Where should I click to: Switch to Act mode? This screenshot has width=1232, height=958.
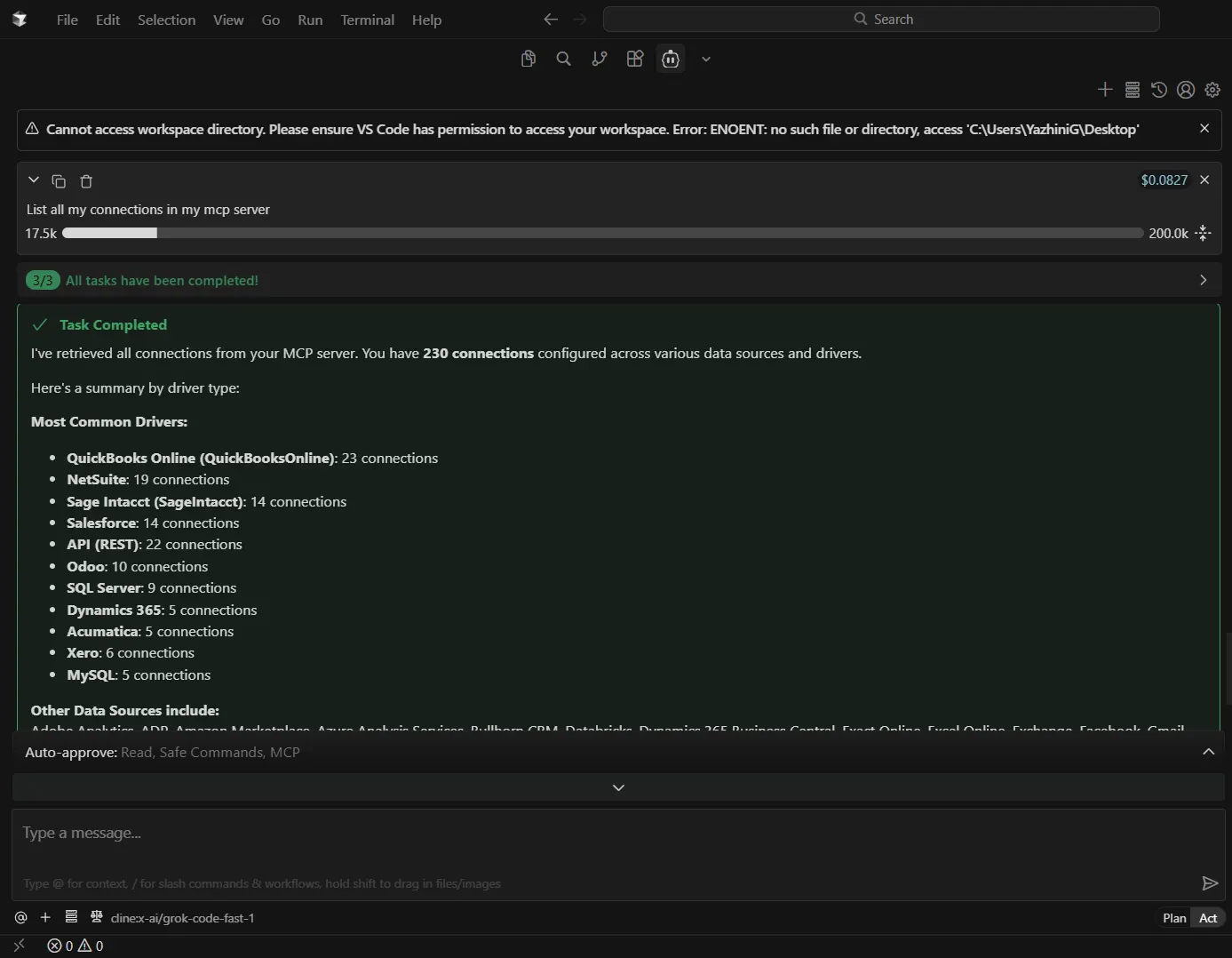point(1208,918)
